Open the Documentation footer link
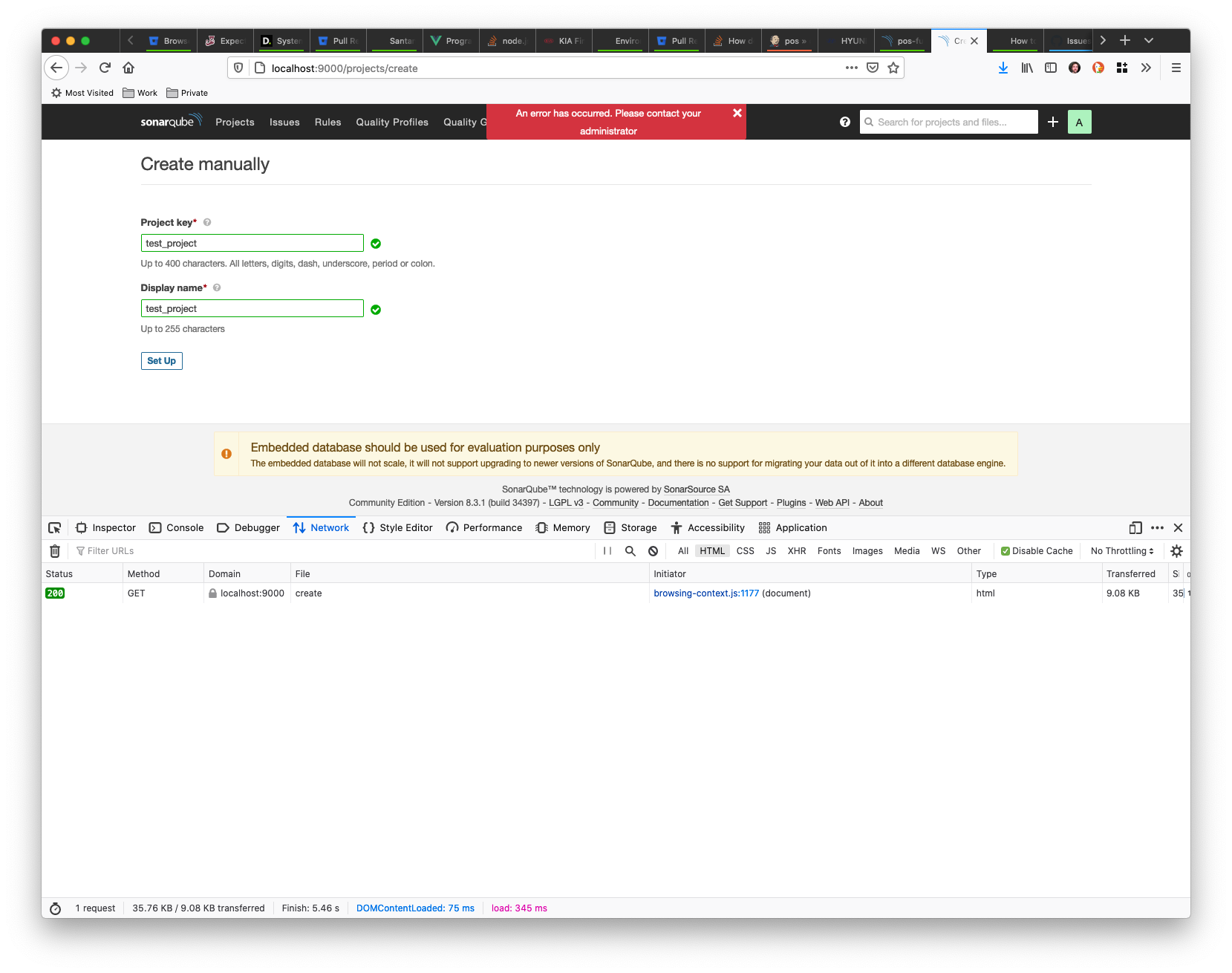1232x973 pixels. coord(678,503)
